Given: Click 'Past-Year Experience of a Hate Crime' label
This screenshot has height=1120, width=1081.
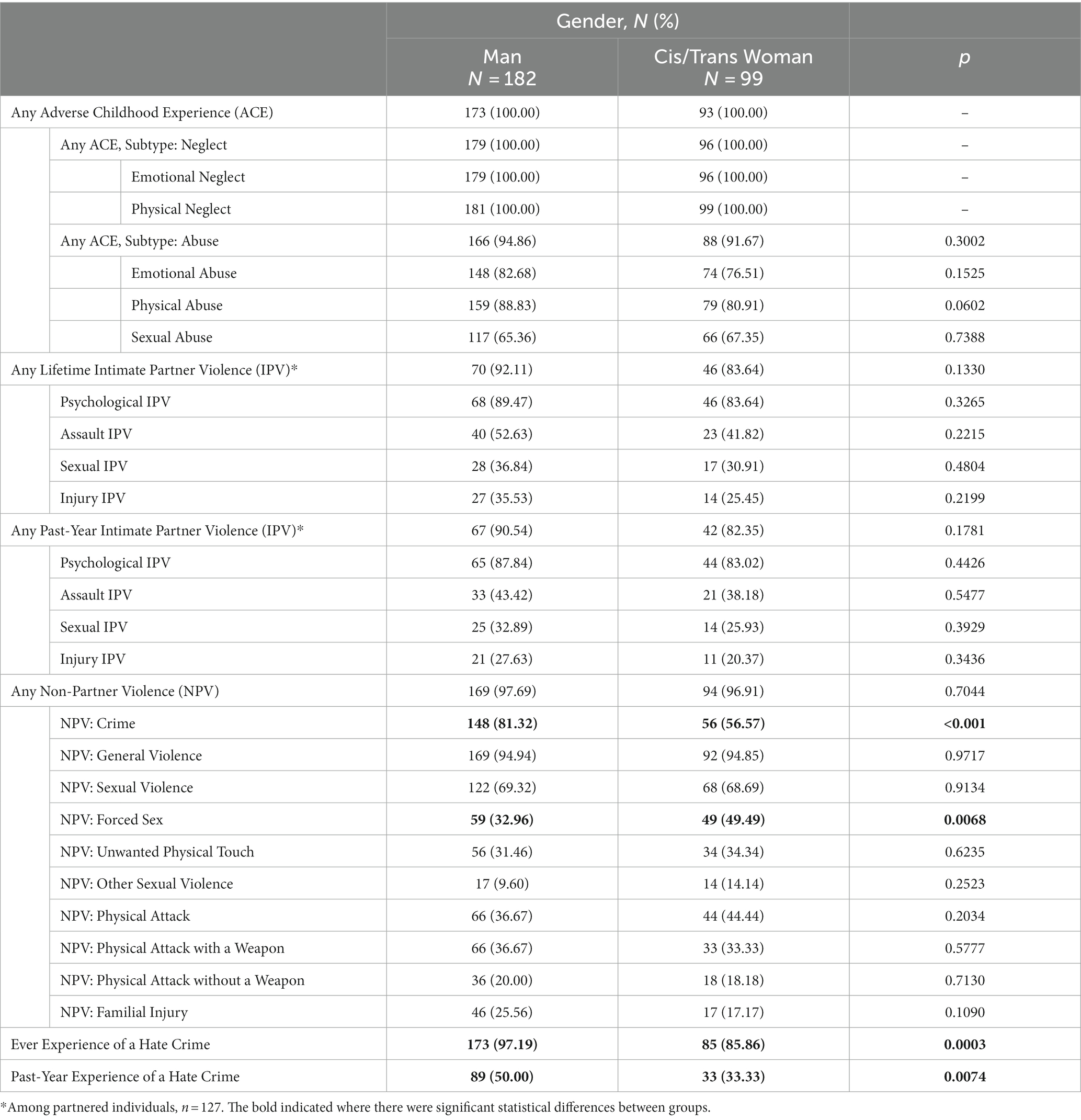Looking at the screenshot, I should [125, 1077].
